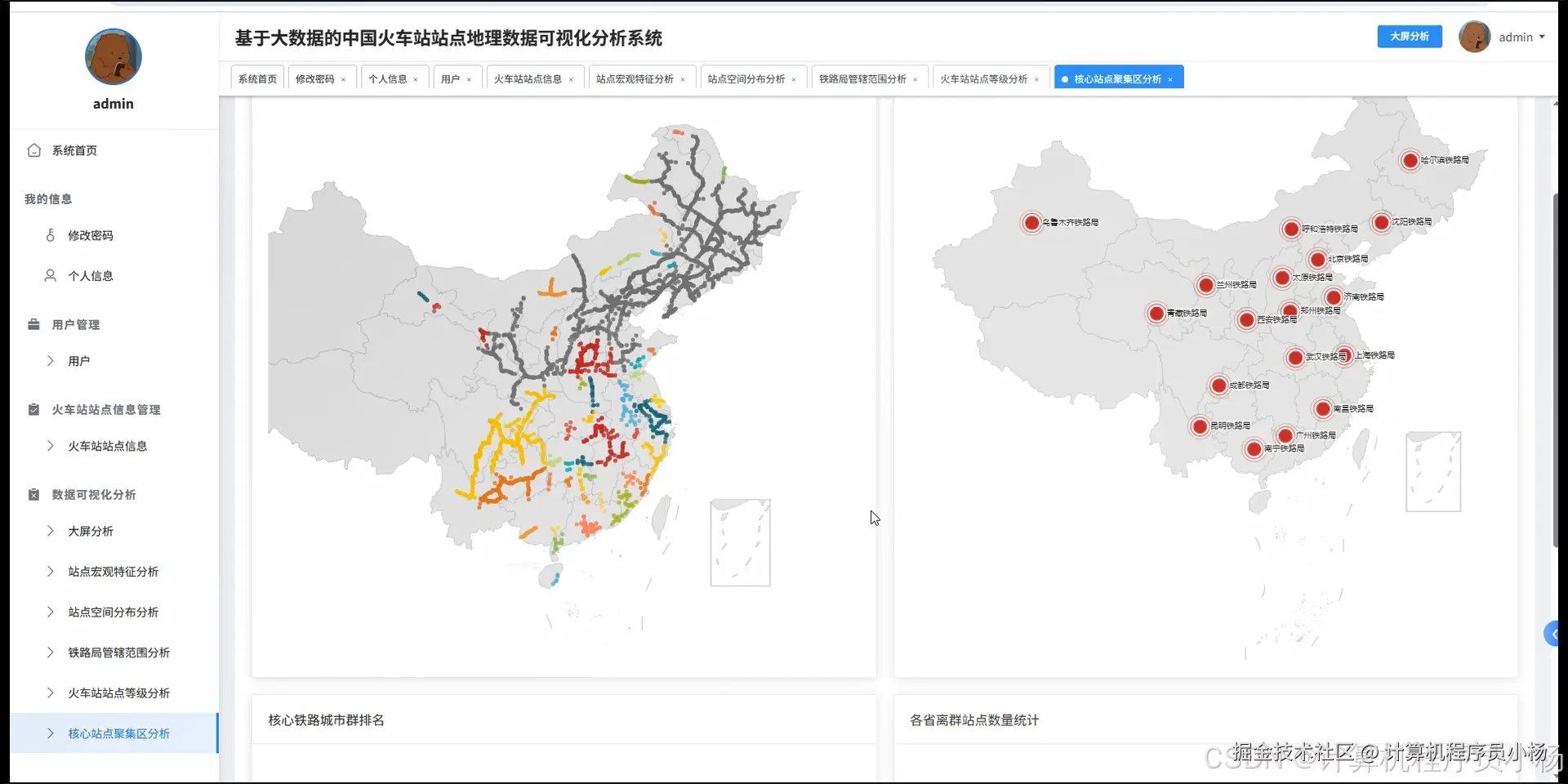
Task: Click the blue 大屏分析 button
Action: [x=1410, y=37]
